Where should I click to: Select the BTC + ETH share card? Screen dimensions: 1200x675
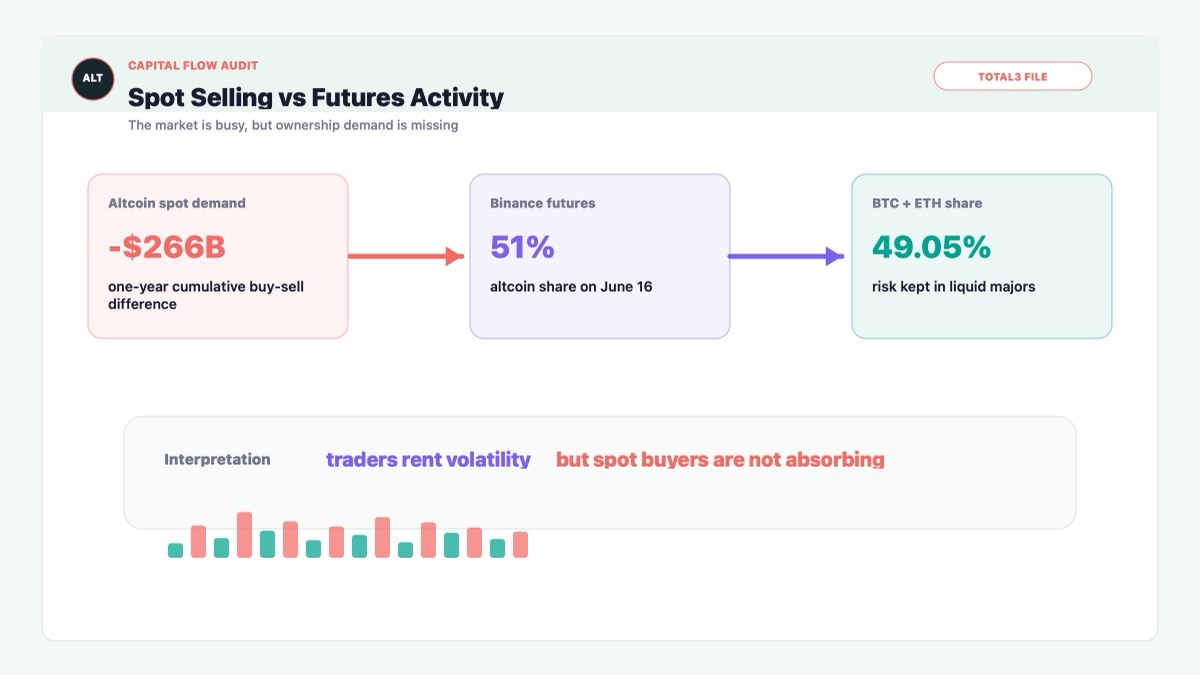coord(982,256)
